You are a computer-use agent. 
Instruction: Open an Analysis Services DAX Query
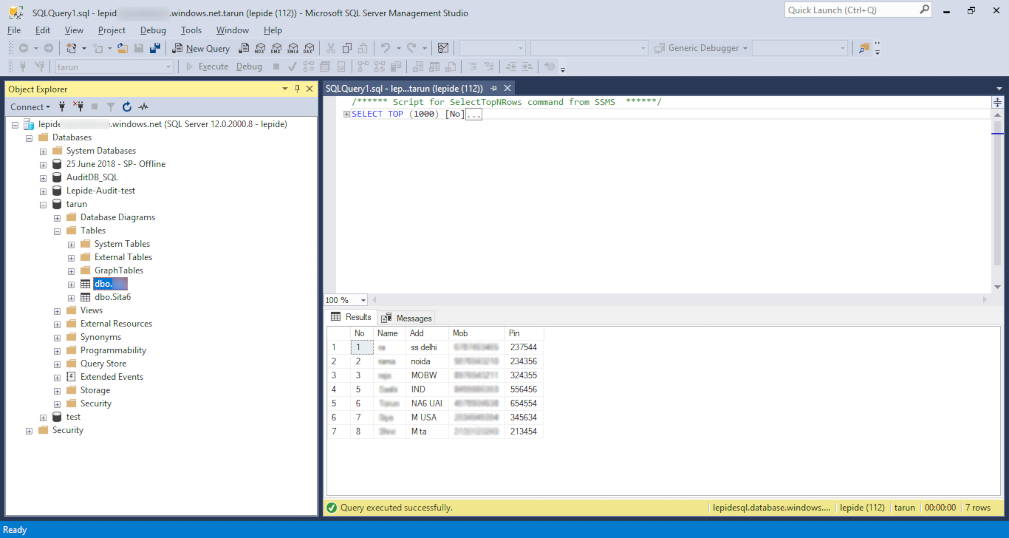click(x=309, y=48)
